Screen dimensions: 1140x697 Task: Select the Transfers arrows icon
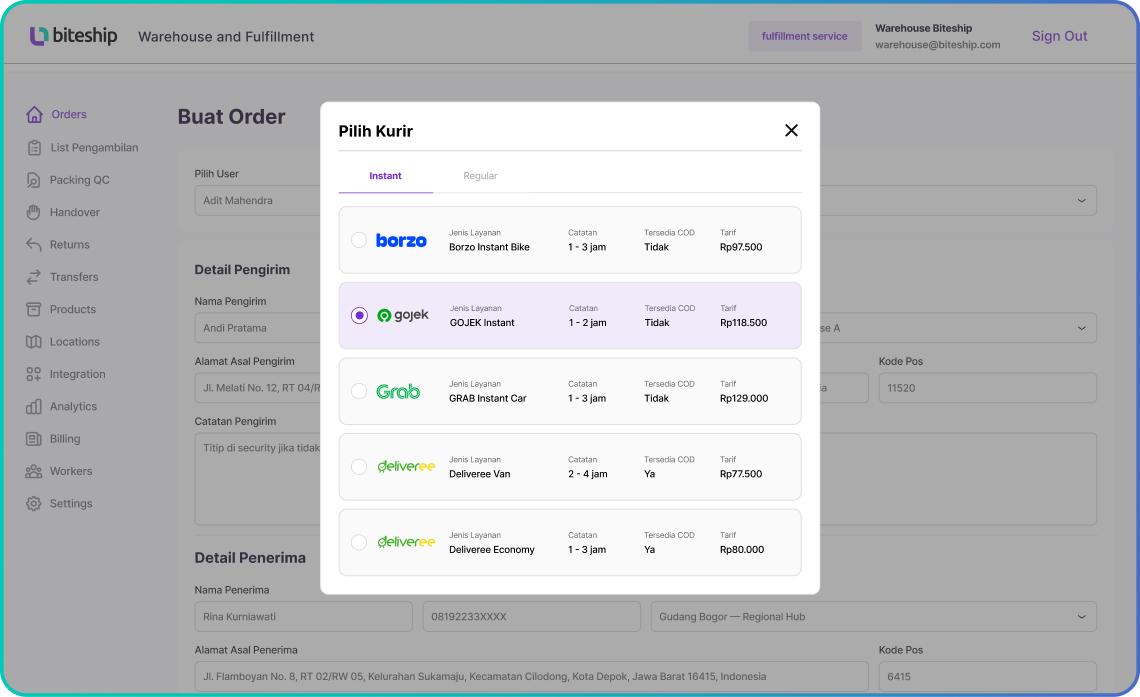34,276
